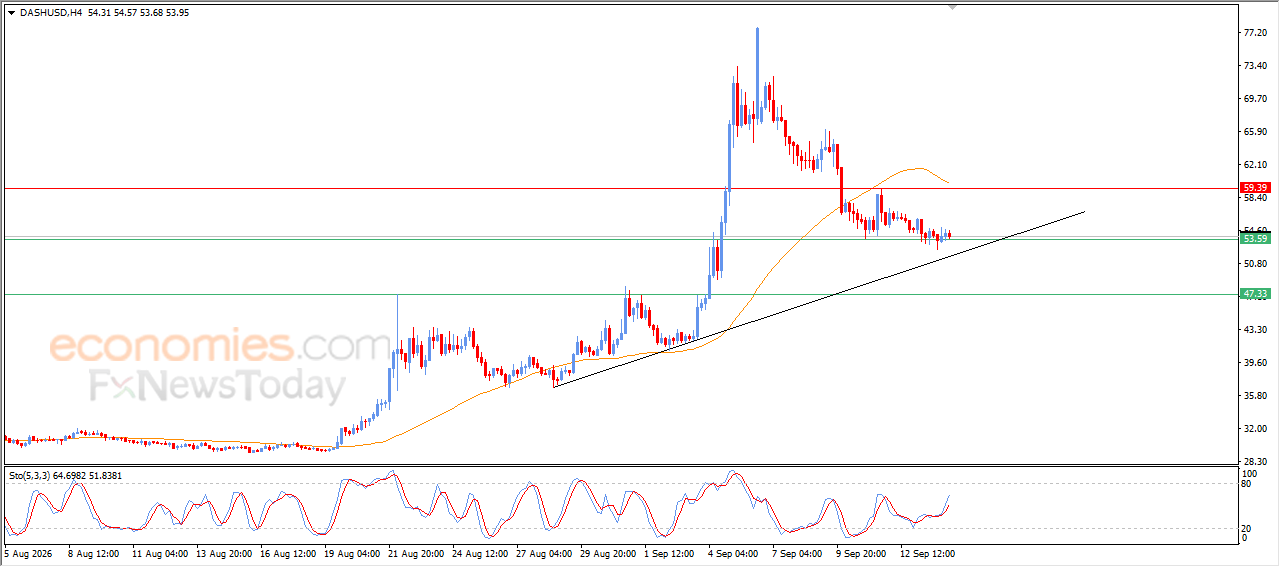This screenshot has height=567, width=1280.
Task: Click the 65.90 price axis value
Action: (1255, 132)
